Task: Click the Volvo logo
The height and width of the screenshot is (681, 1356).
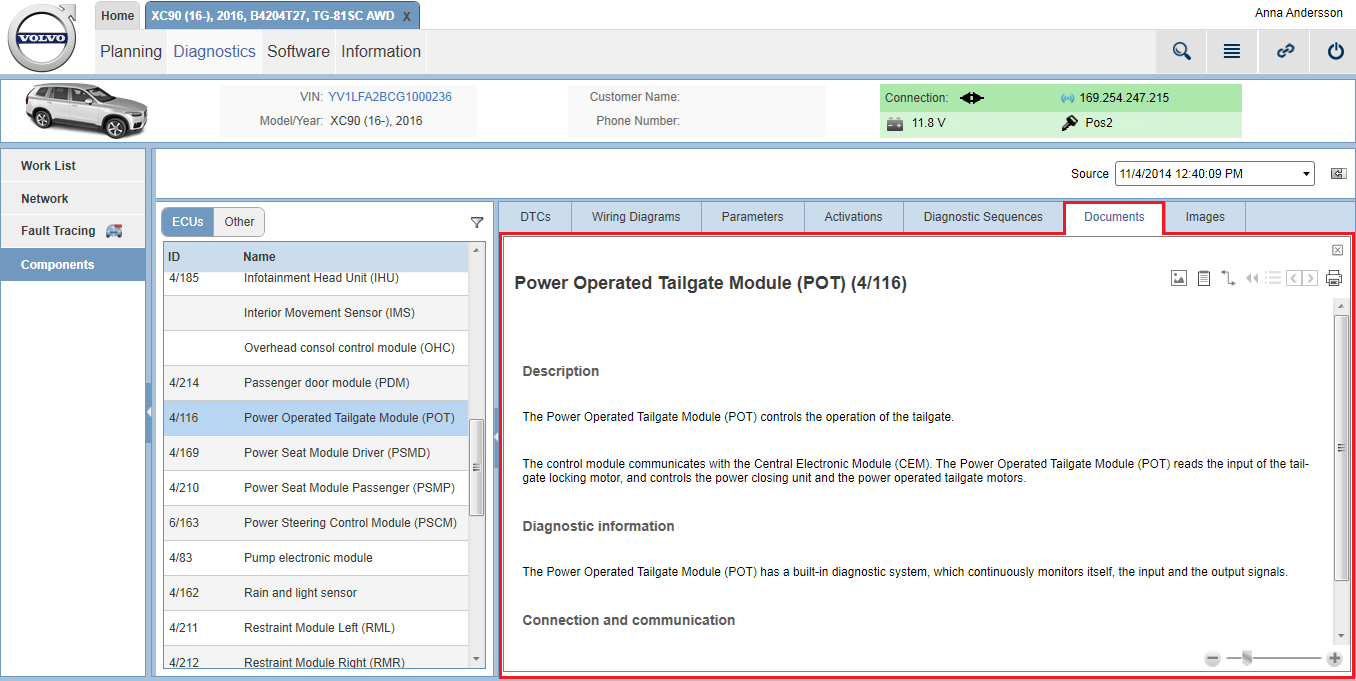Action: (43, 38)
